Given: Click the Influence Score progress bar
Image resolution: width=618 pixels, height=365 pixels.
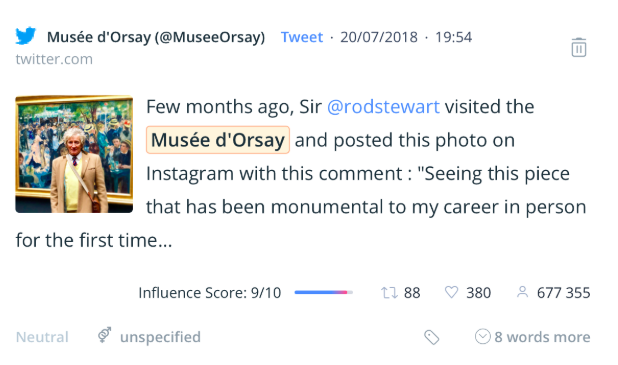Looking at the screenshot, I should pos(324,292).
